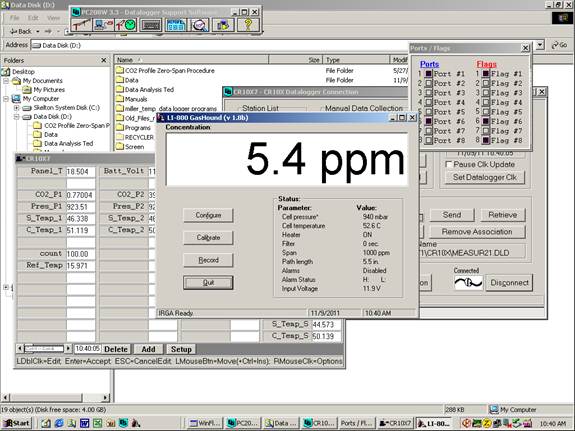
Task: Click Internet Explorer icon in quick launch
Action: coord(59,423)
